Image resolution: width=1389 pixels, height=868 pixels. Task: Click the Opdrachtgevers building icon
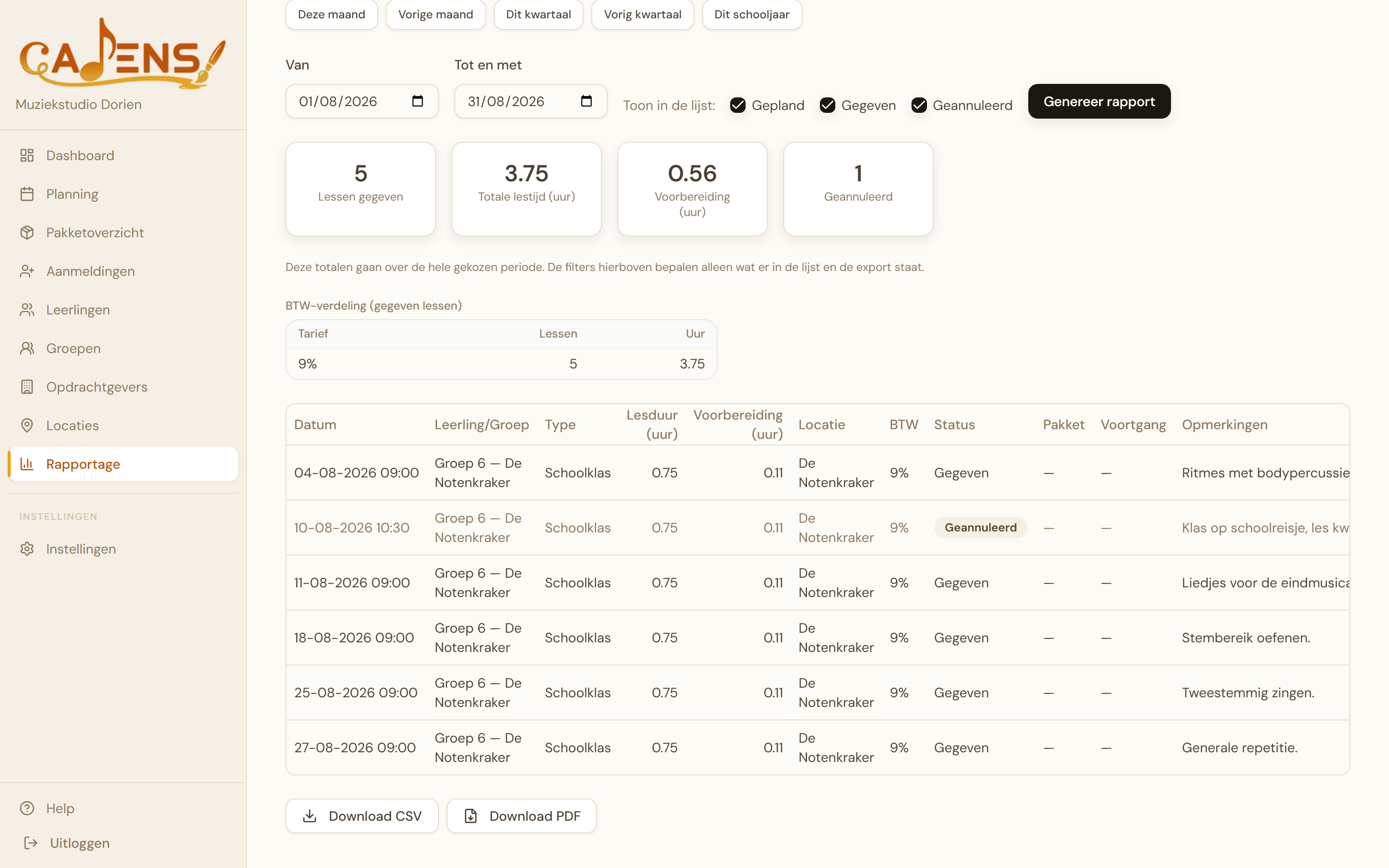click(27, 387)
